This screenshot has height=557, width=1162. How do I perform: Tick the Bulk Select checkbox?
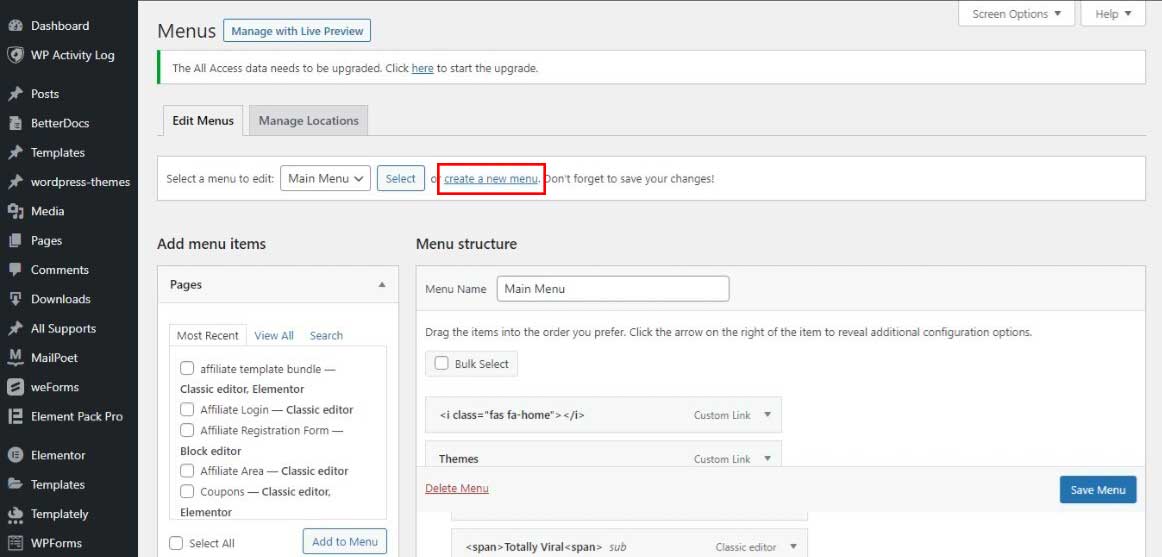[x=442, y=363]
